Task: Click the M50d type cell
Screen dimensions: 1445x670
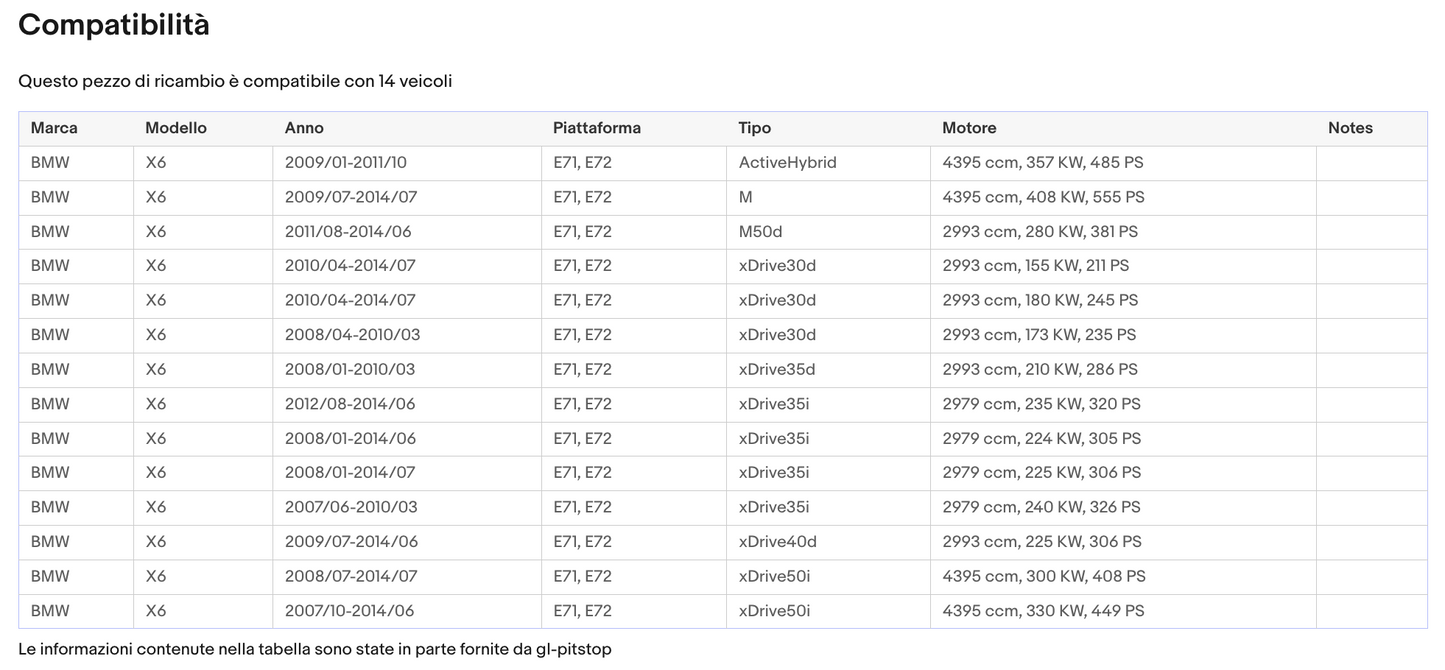Action: point(760,232)
